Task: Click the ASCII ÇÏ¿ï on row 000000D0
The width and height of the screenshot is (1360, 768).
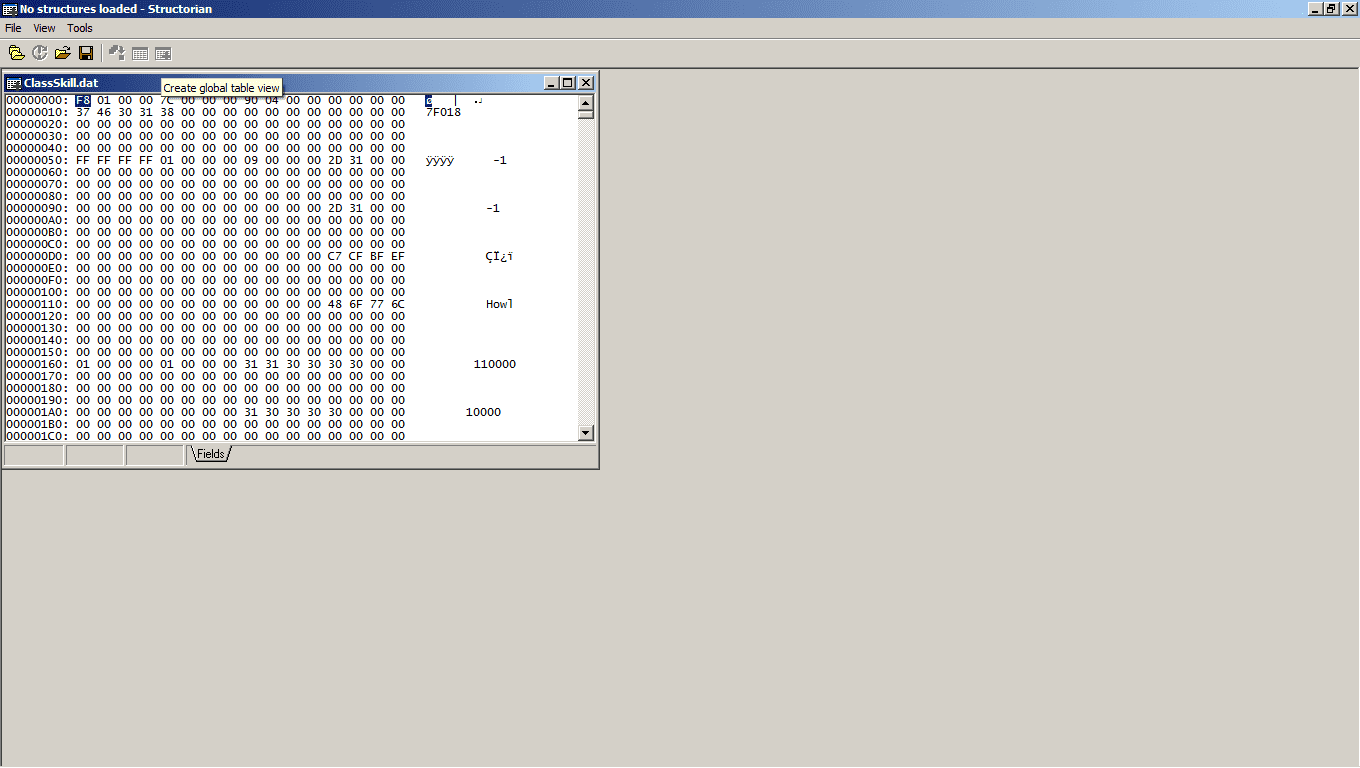Action: [499, 256]
